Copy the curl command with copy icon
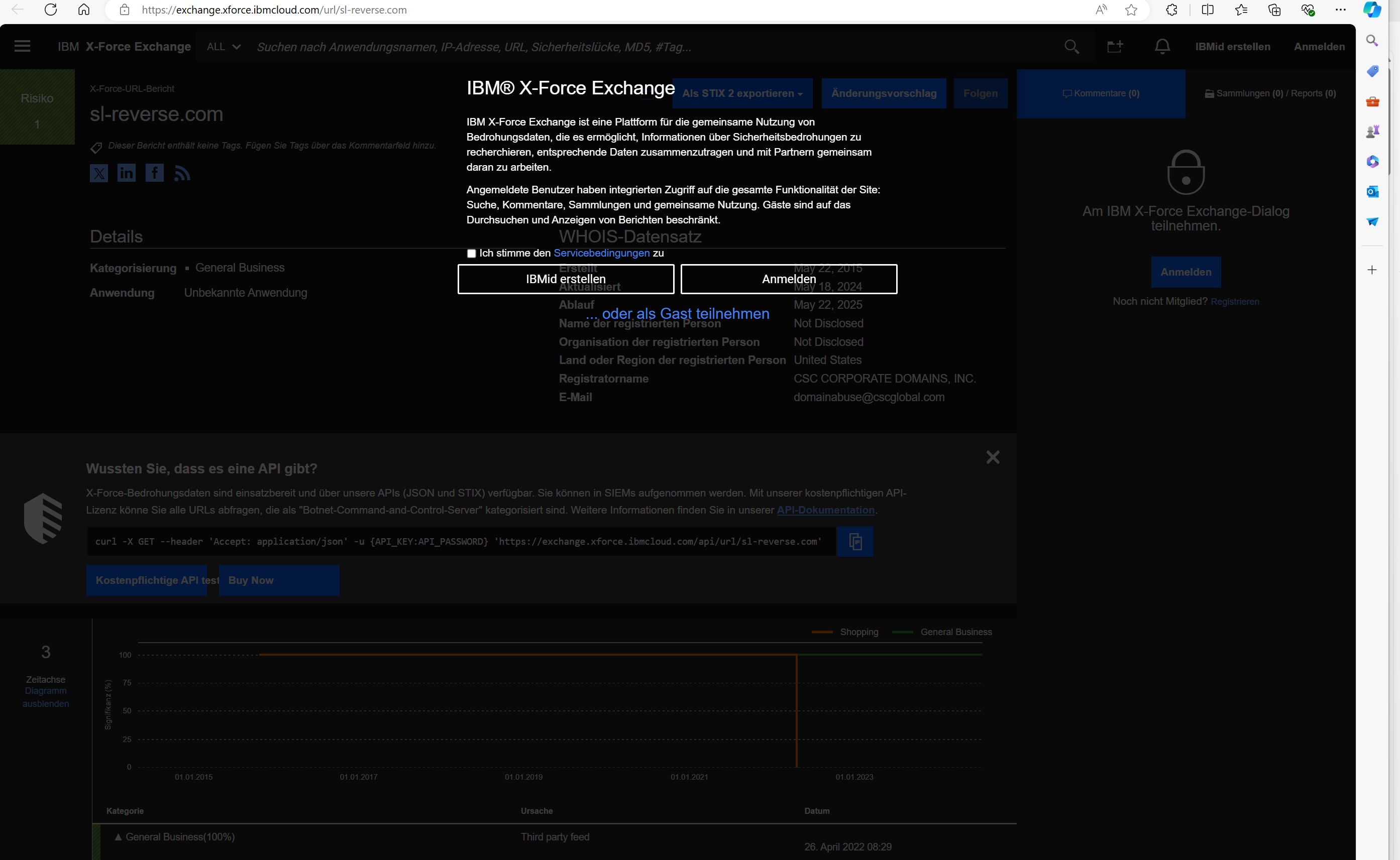Screen dimensions: 1400x860 click(855, 542)
